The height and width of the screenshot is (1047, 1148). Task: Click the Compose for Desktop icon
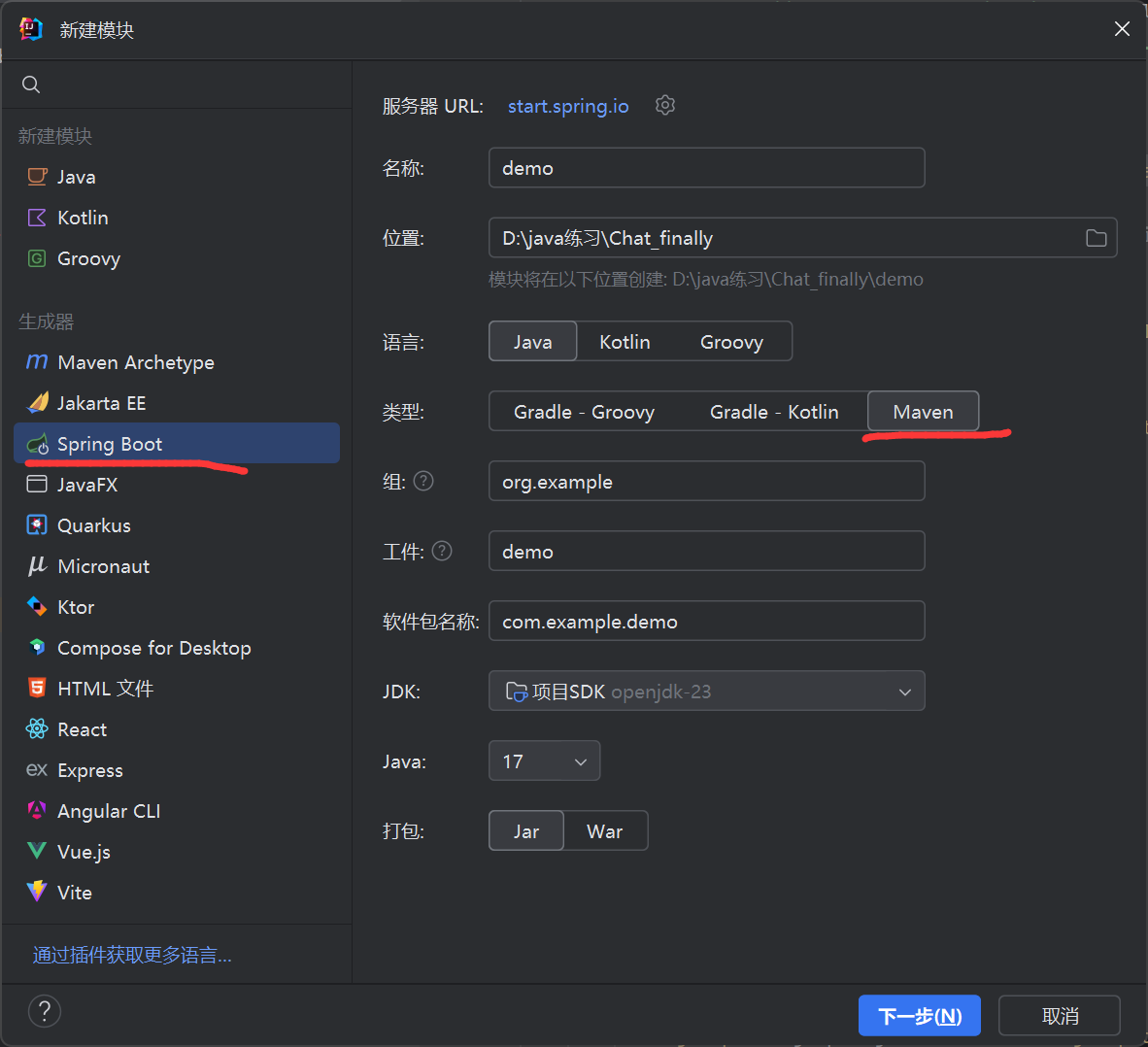click(37, 647)
